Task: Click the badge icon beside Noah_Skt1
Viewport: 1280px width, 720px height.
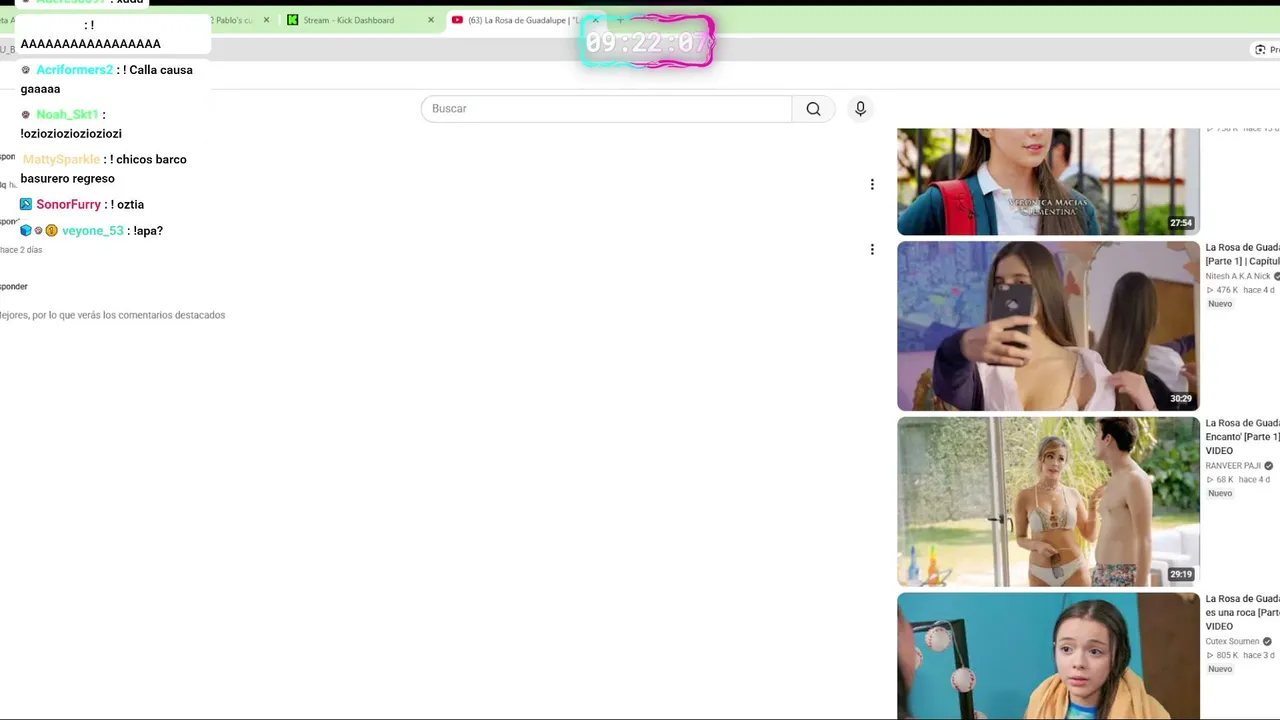Action: [x=26, y=115]
